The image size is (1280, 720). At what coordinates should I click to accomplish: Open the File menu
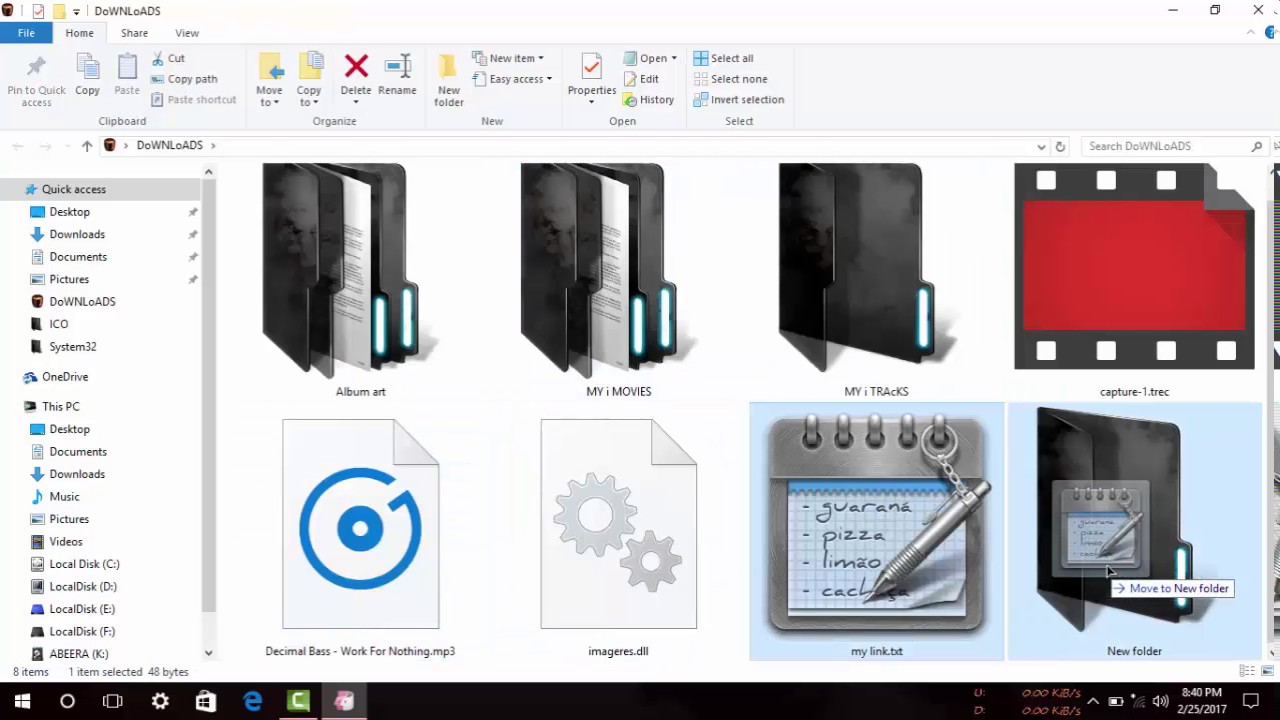26,33
